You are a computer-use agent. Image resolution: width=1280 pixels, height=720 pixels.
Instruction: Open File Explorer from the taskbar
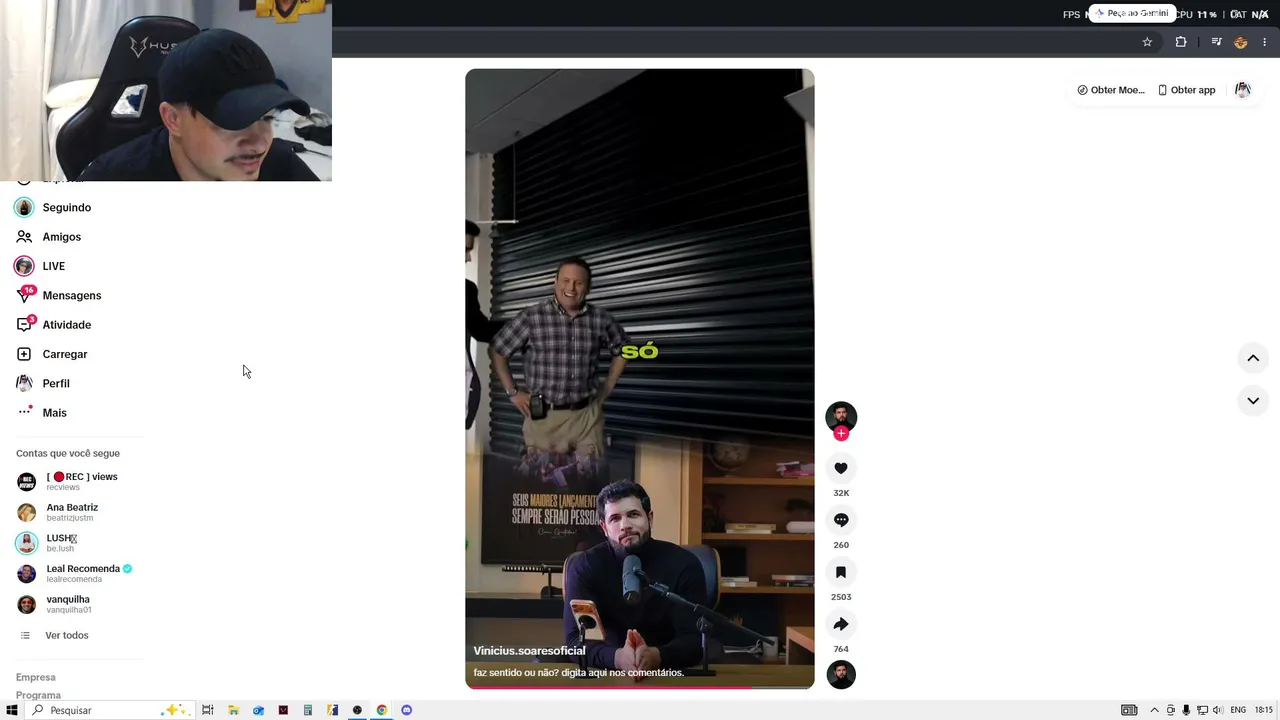233,710
